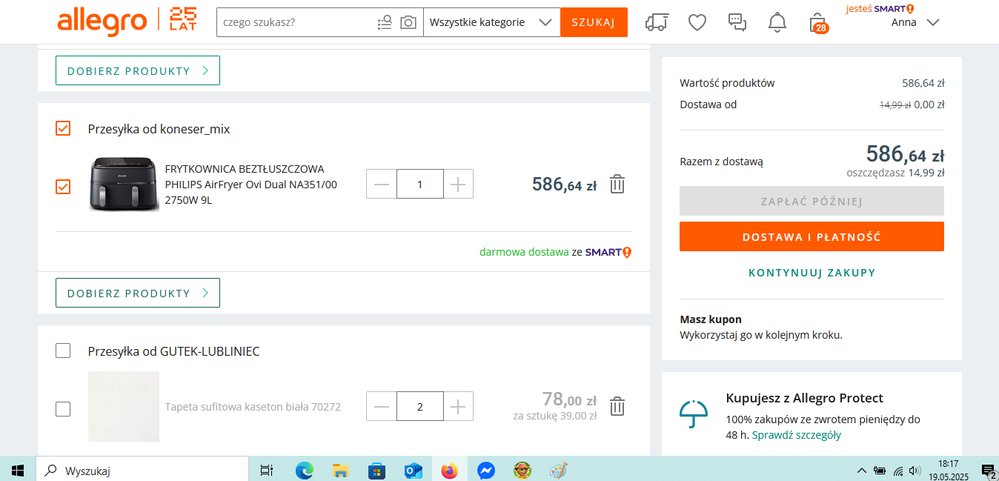Click the SZUKAJ search button
Image resolution: width=999 pixels, height=481 pixels.
click(594, 22)
